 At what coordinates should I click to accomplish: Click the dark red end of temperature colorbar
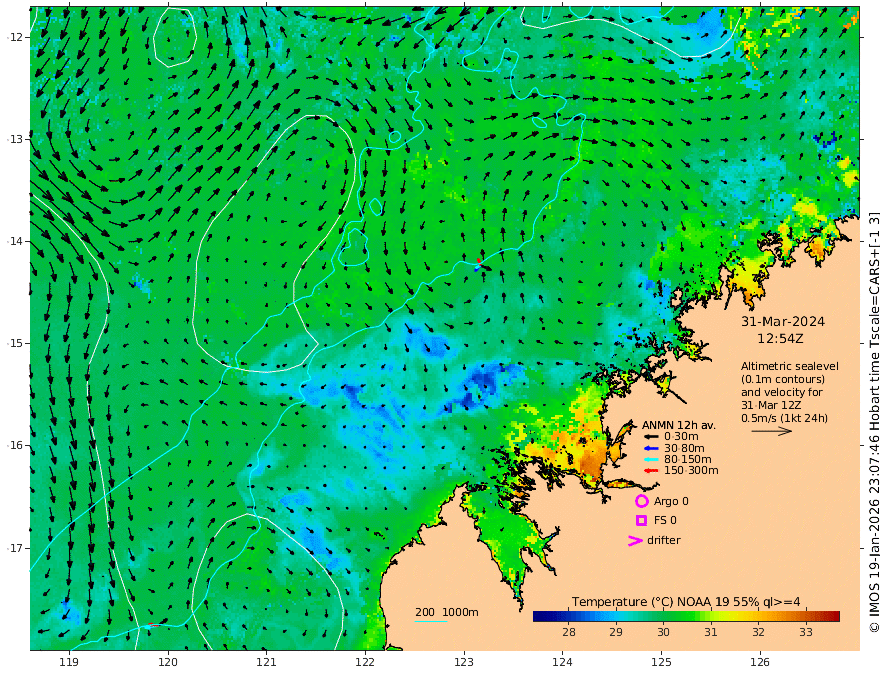click(x=835, y=617)
